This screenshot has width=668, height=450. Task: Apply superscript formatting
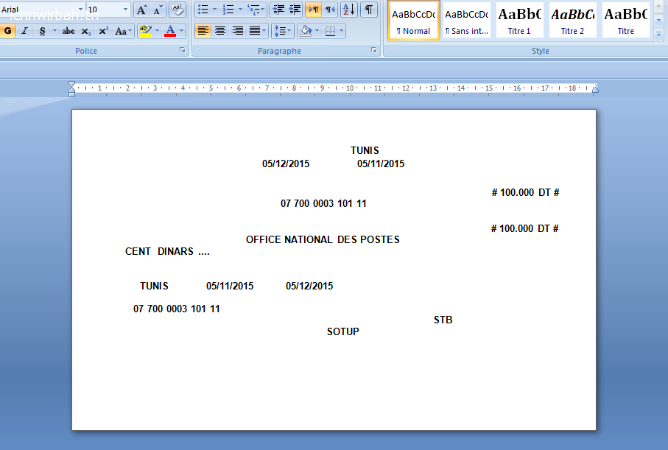click(103, 31)
